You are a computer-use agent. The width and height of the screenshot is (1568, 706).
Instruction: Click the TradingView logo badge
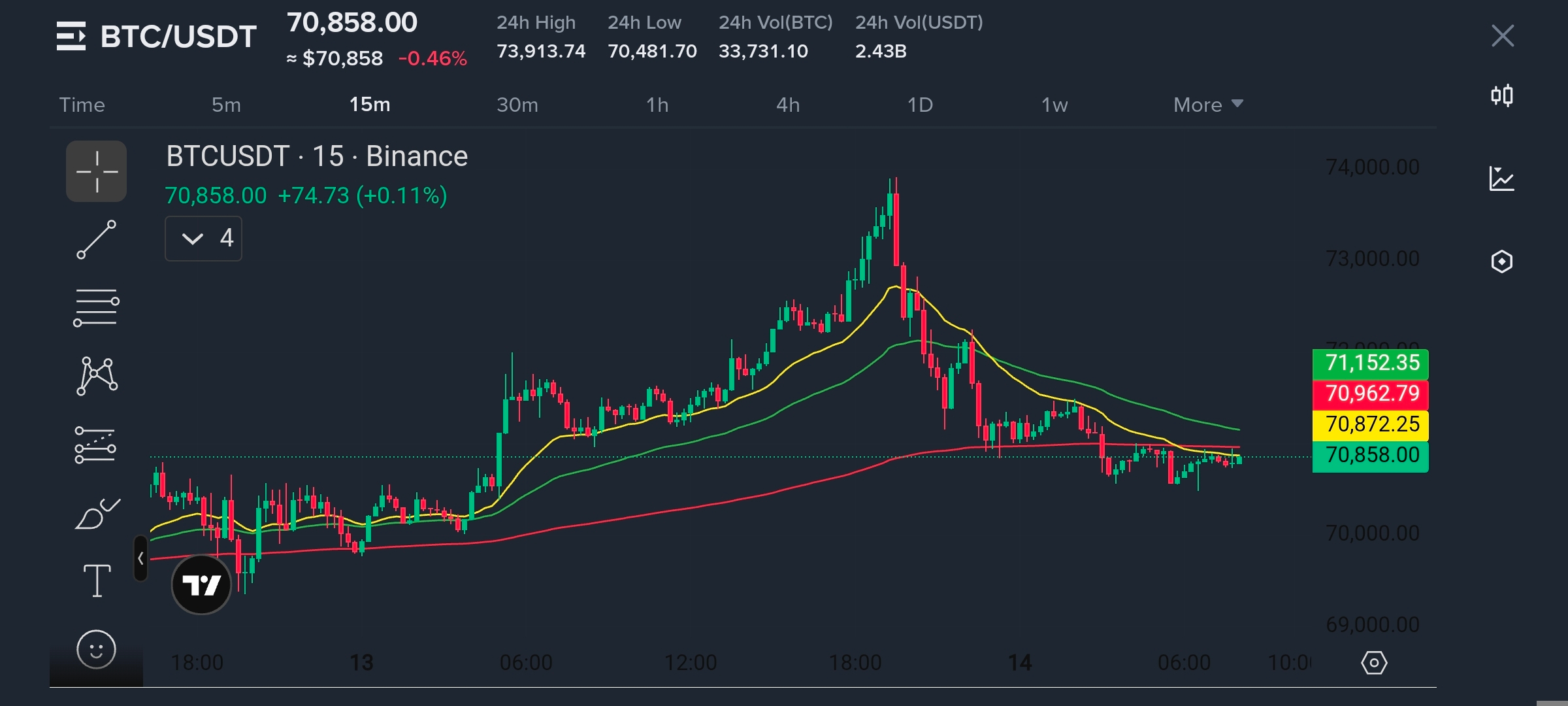[x=201, y=584]
